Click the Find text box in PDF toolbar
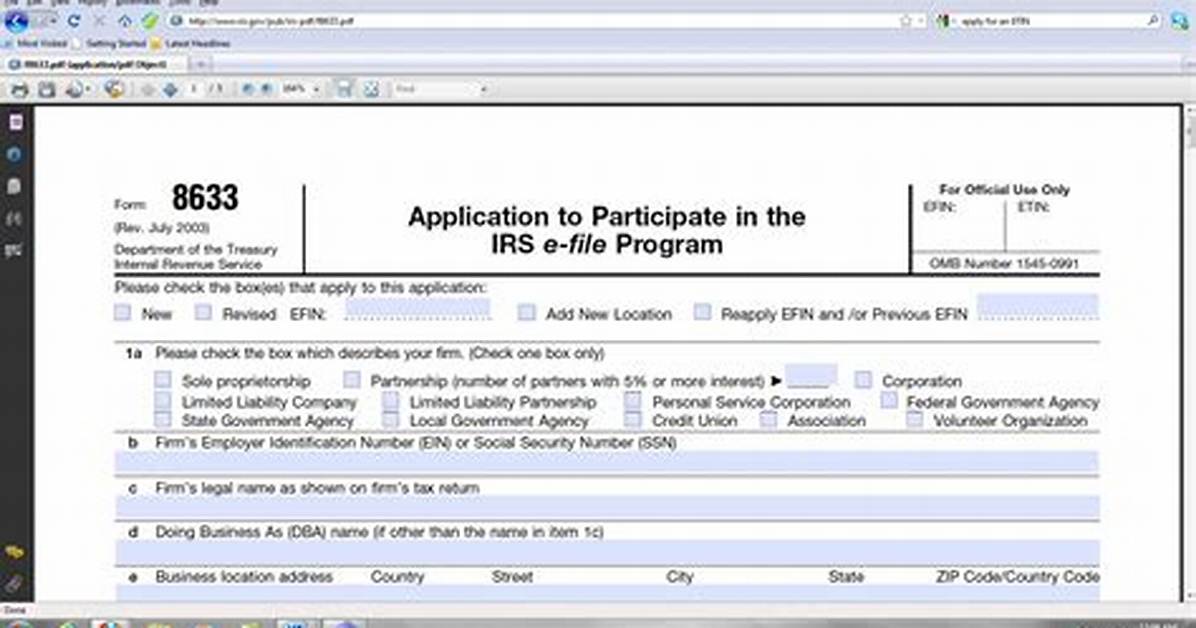Screen dimensions: 1196x628 (x=435, y=89)
